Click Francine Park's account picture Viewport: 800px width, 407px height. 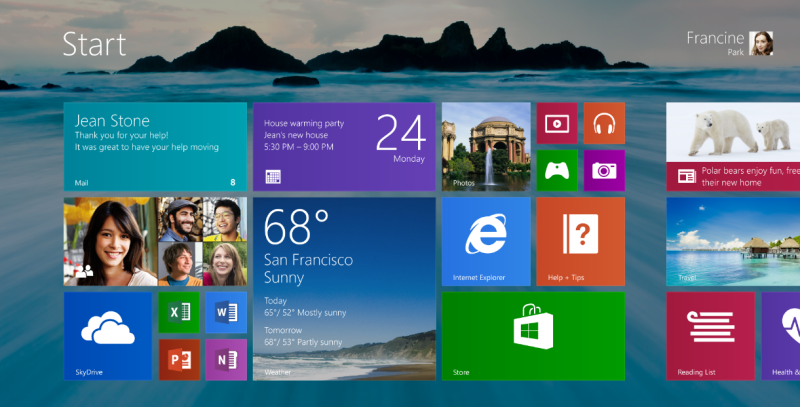tap(762, 43)
